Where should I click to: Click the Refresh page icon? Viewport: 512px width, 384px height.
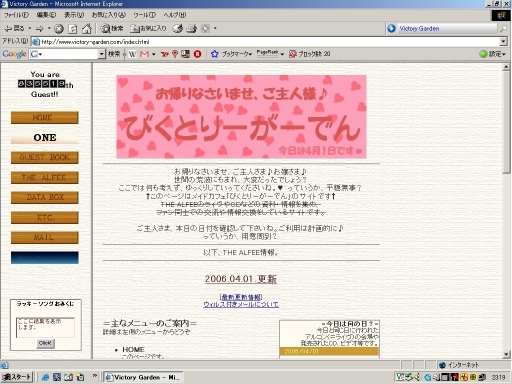tap(73, 29)
